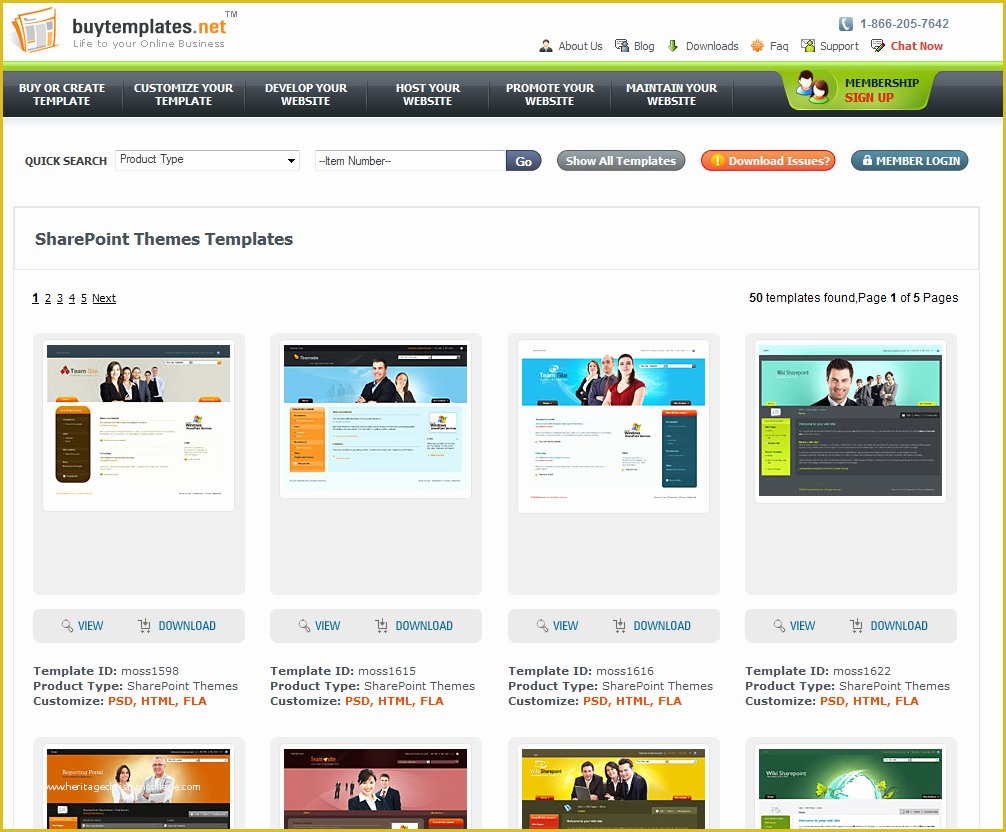Click Download text for template moss1622
Screen dimensions: 1006x832
coord(899,625)
